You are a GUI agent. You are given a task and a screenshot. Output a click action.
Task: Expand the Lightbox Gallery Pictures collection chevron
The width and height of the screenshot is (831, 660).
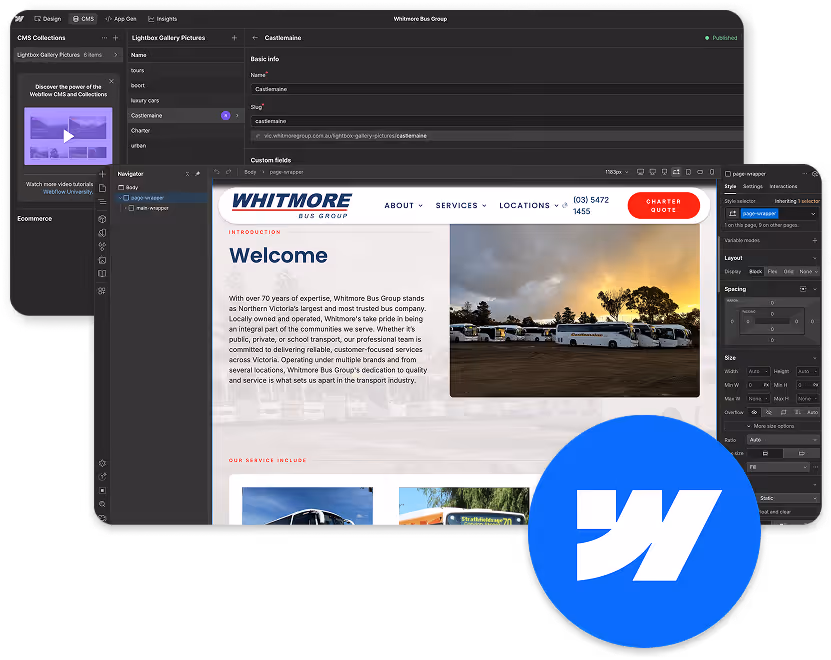tap(116, 55)
